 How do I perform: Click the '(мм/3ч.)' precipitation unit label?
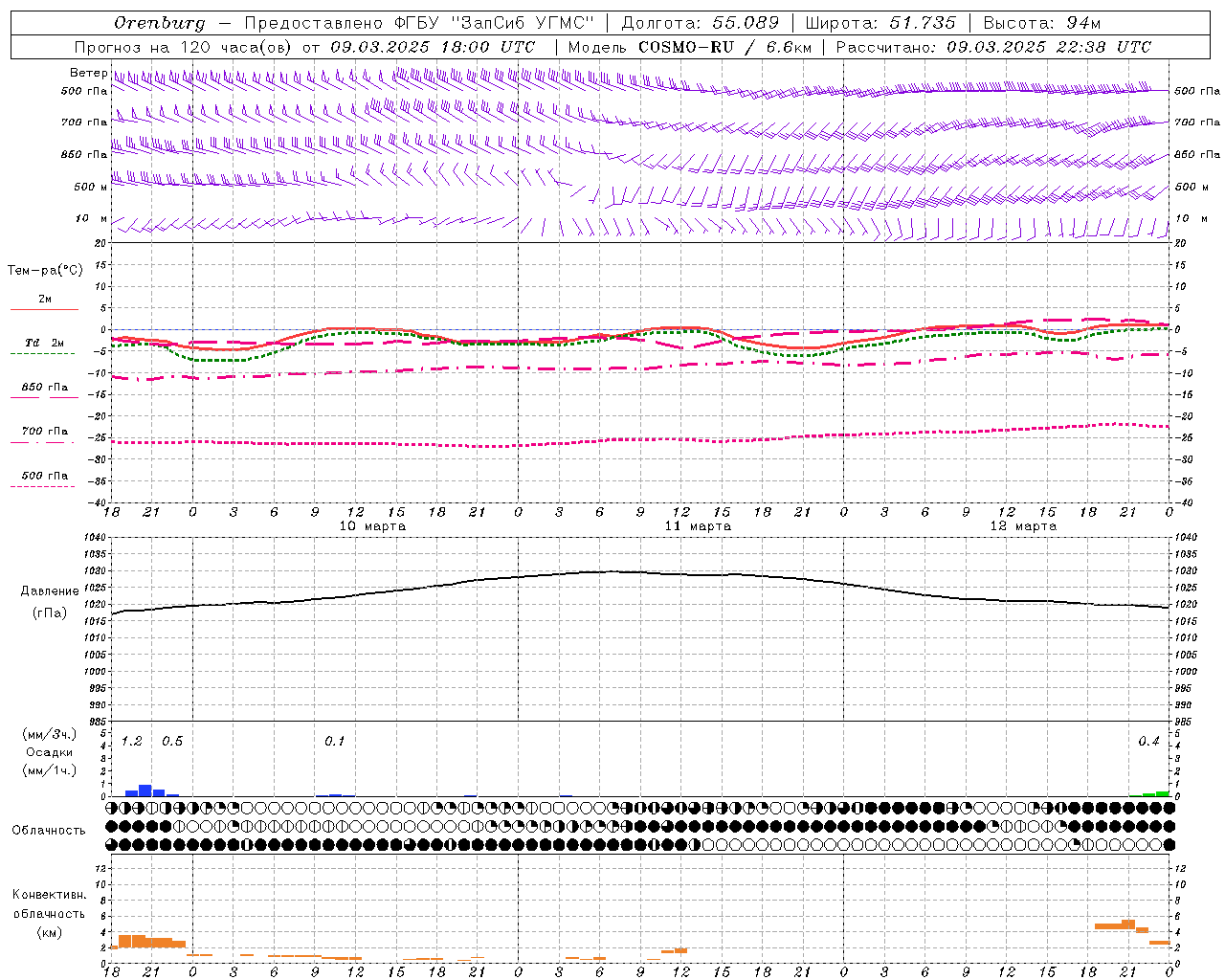(x=50, y=734)
